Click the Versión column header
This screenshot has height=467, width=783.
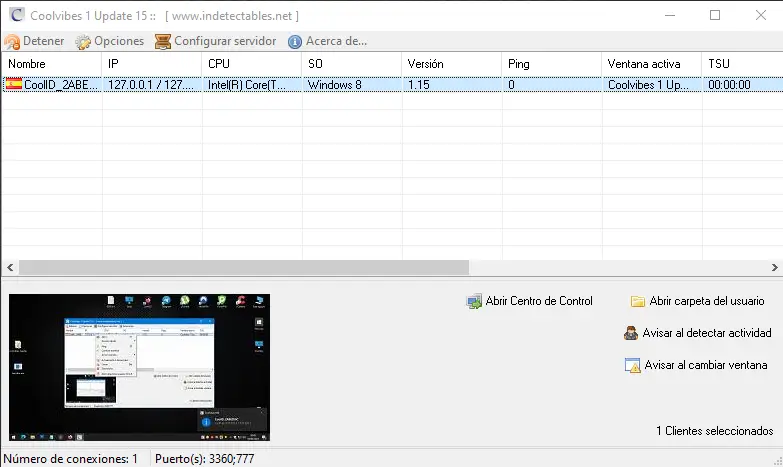[450, 64]
